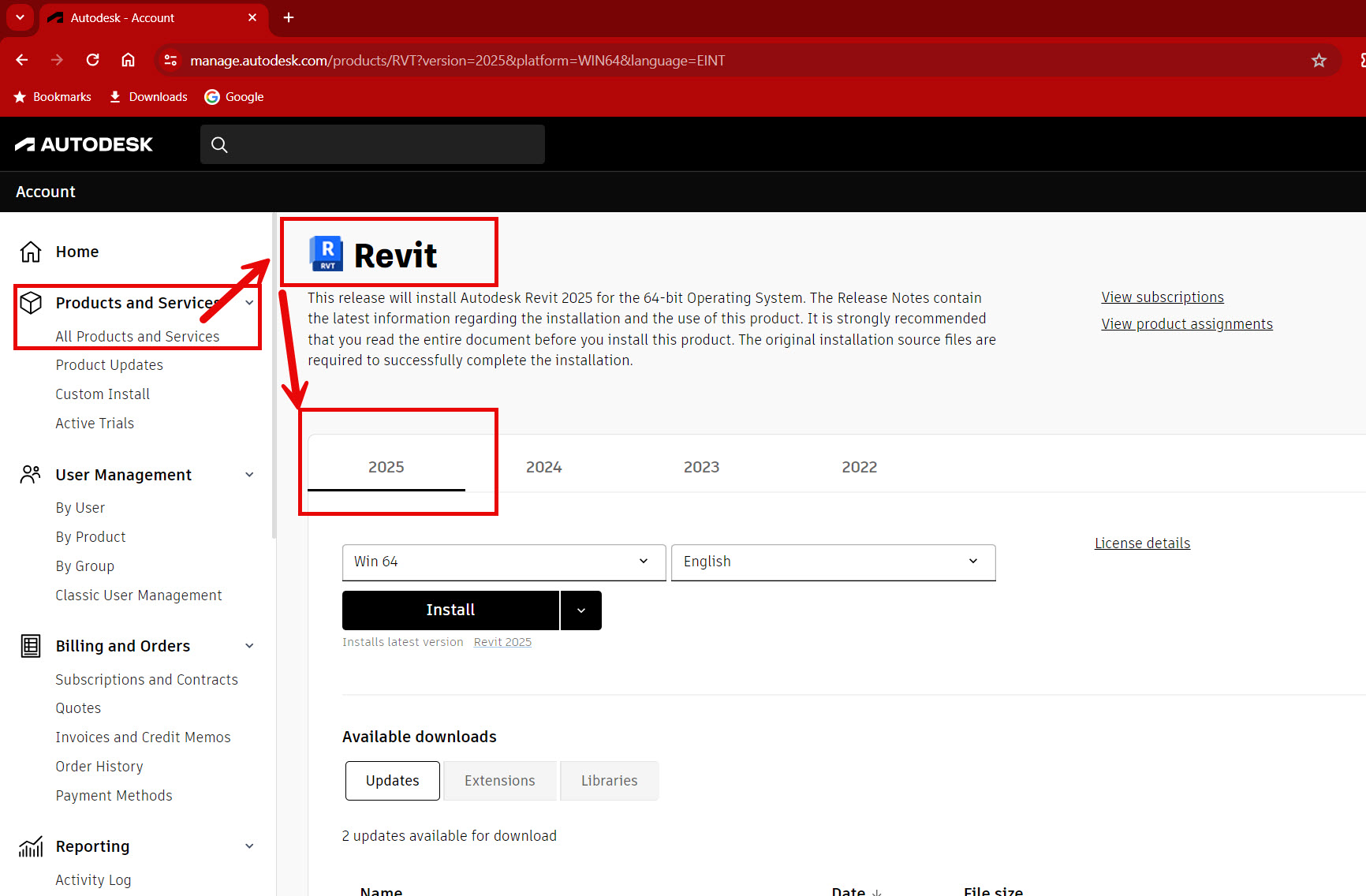Open Downloads bookmark
This screenshot has height=896, width=1366.
point(148,97)
